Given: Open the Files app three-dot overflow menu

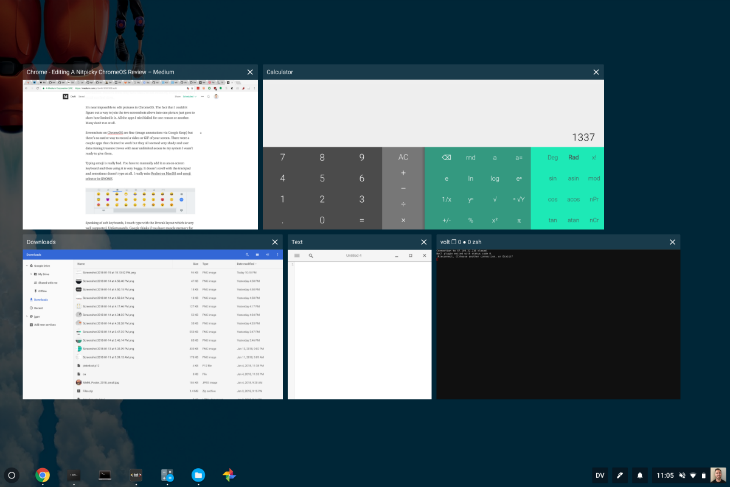Looking at the screenshot, I should (277, 255).
